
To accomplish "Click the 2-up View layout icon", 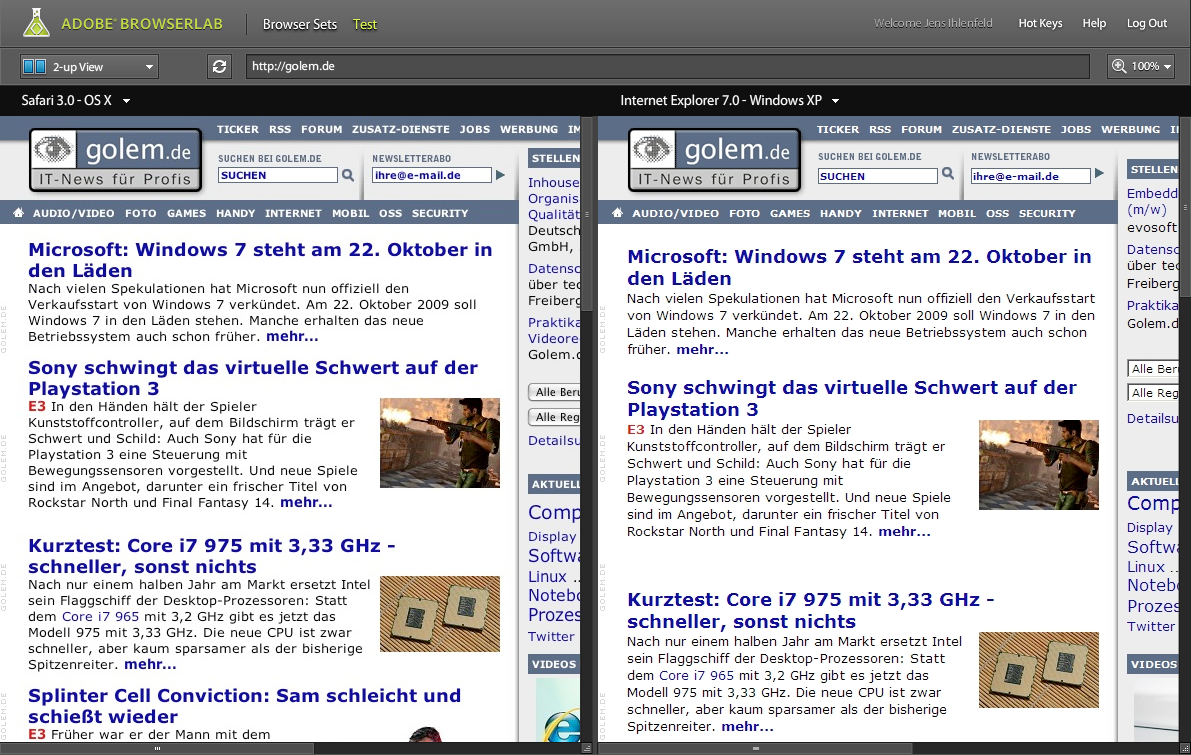I will click(34, 67).
